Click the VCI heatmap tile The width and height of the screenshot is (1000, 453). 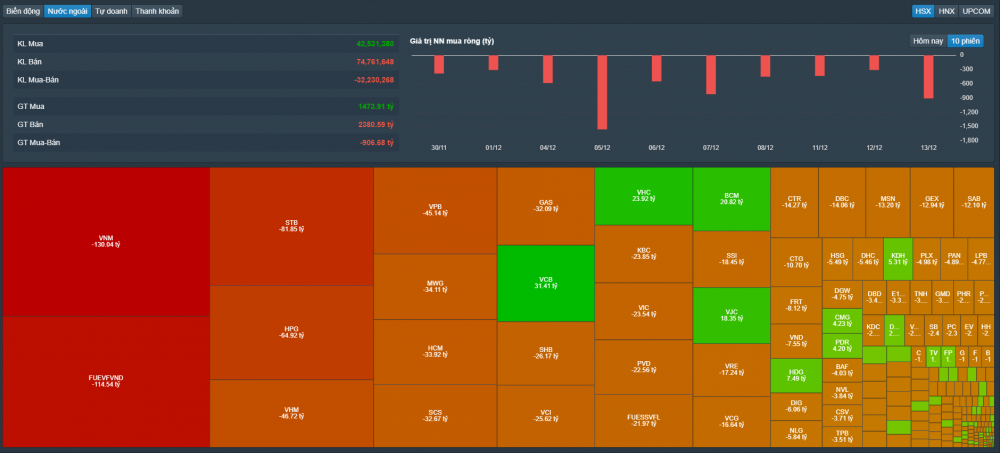pyautogui.click(x=545, y=416)
